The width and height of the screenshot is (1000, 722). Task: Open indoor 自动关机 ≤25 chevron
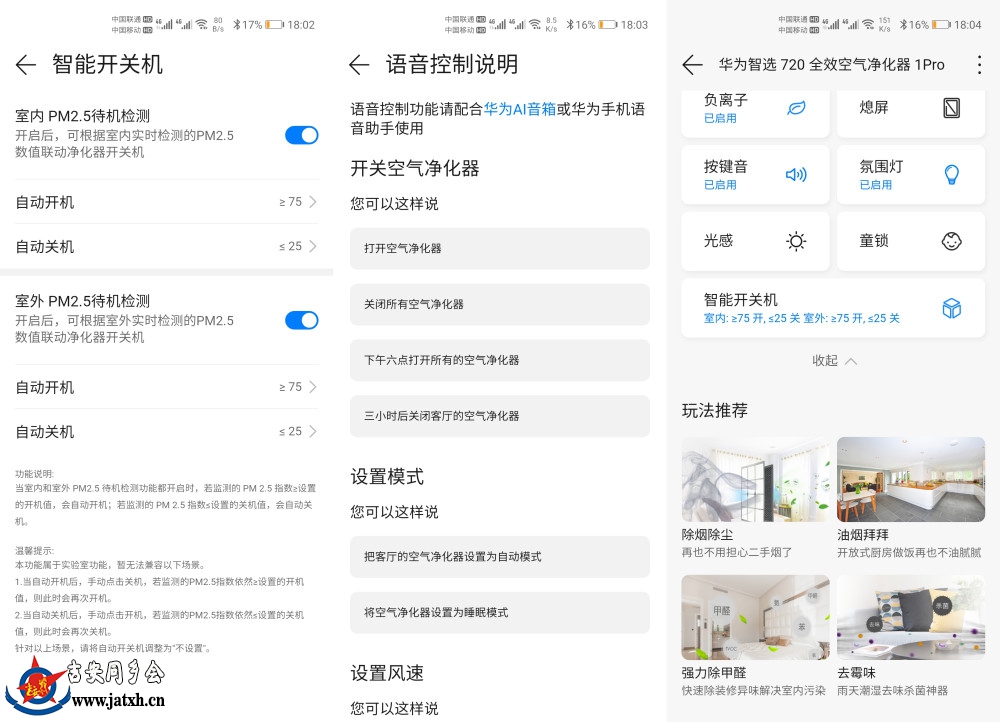312,246
